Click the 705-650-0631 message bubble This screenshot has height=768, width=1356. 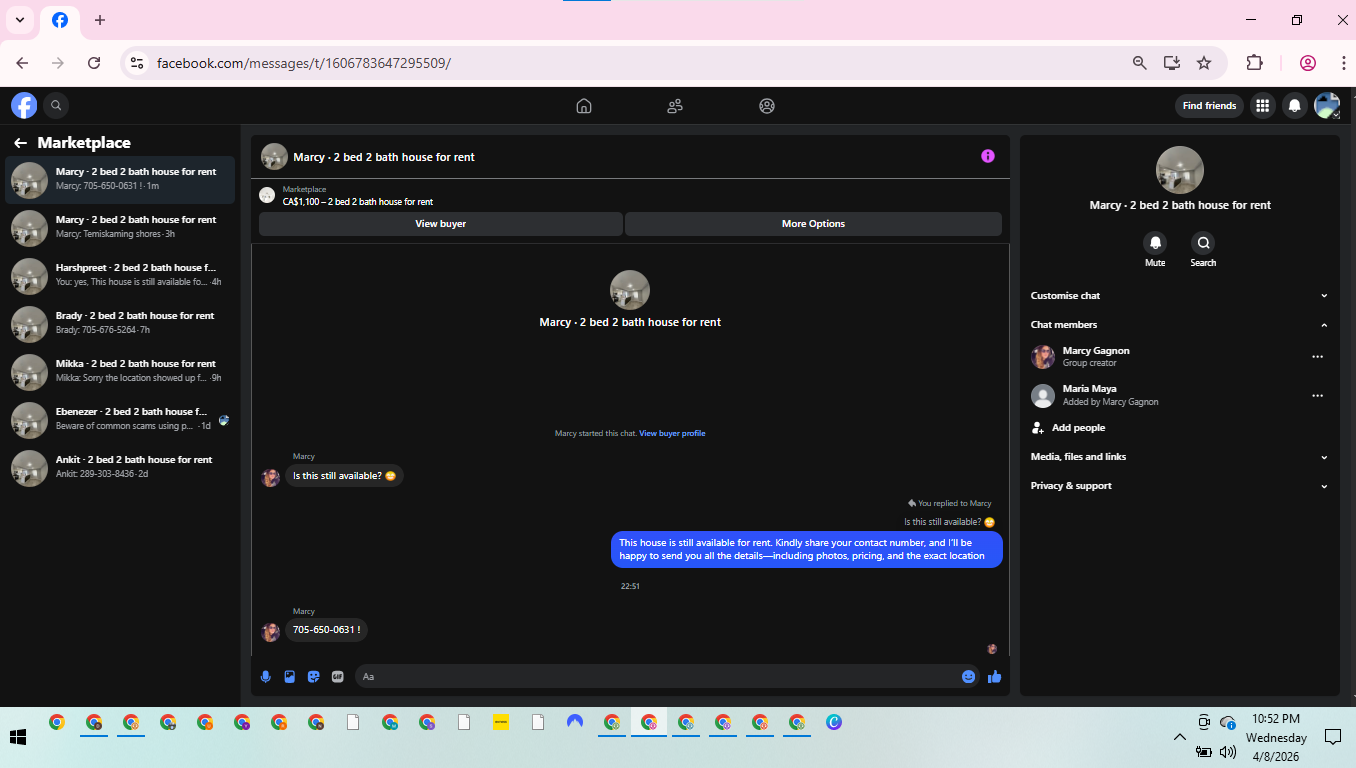[x=327, y=630]
